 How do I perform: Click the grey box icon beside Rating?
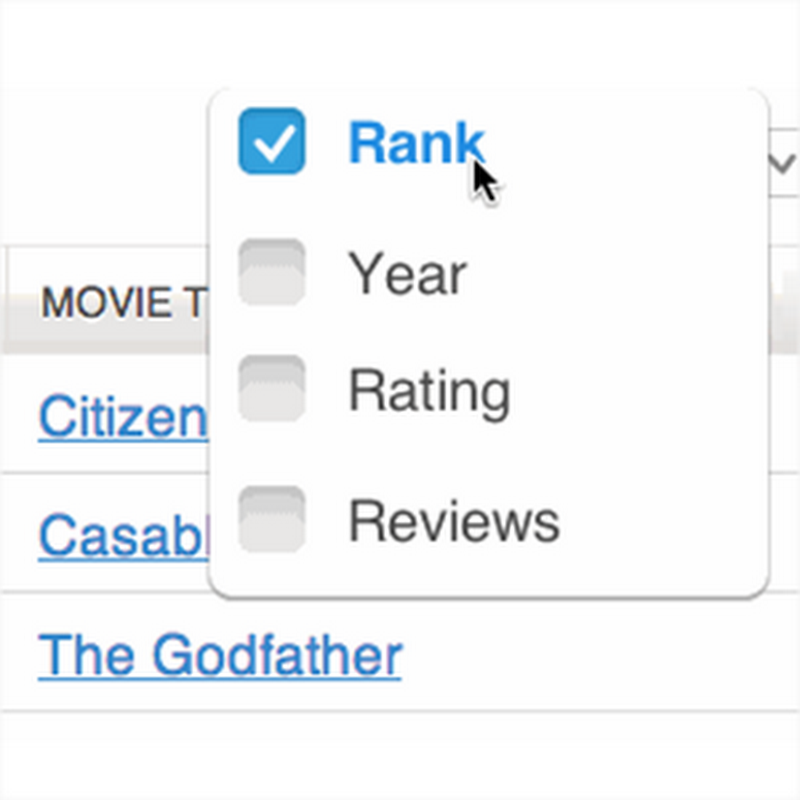271,388
